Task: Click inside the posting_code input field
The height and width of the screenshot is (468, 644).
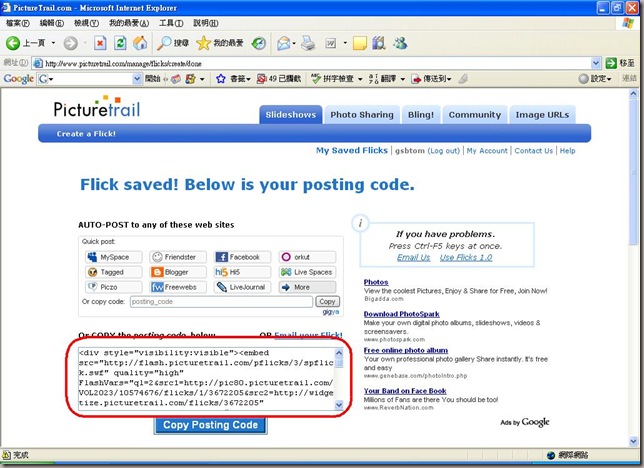Action: point(221,302)
